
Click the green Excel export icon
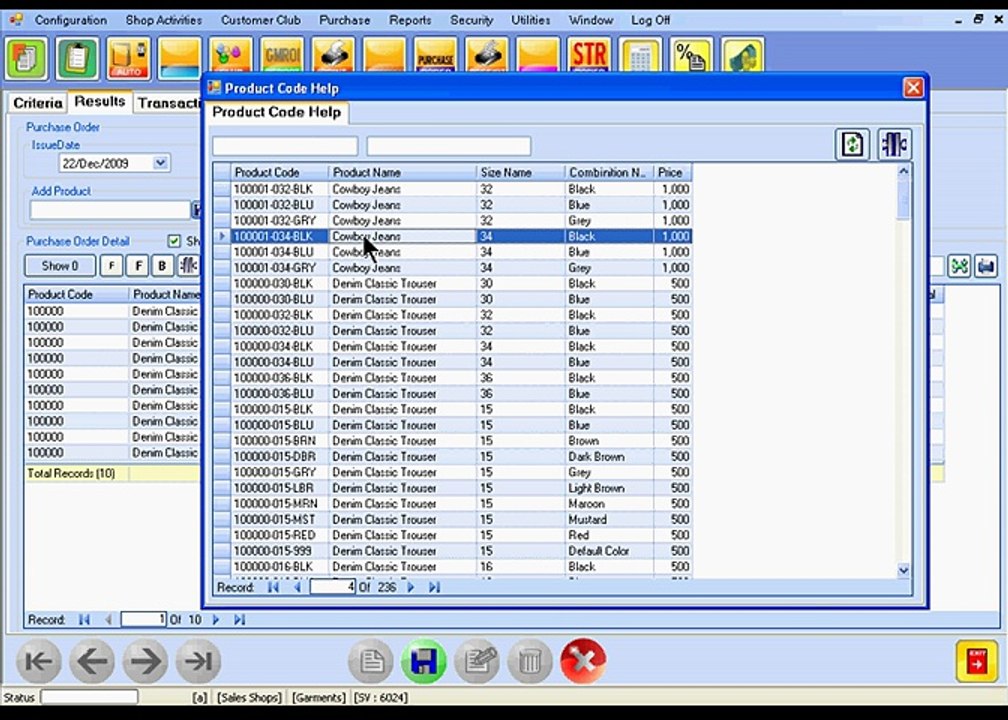coord(959,266)
